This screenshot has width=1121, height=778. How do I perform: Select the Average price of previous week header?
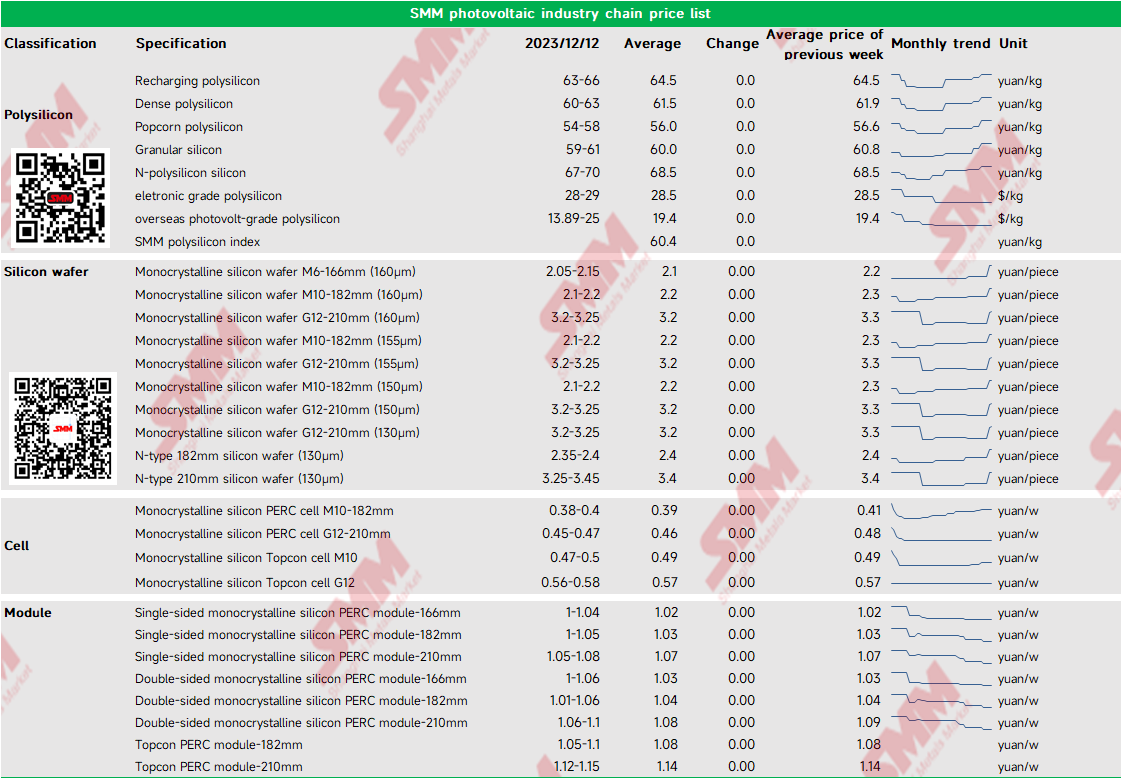coord(824,44)
